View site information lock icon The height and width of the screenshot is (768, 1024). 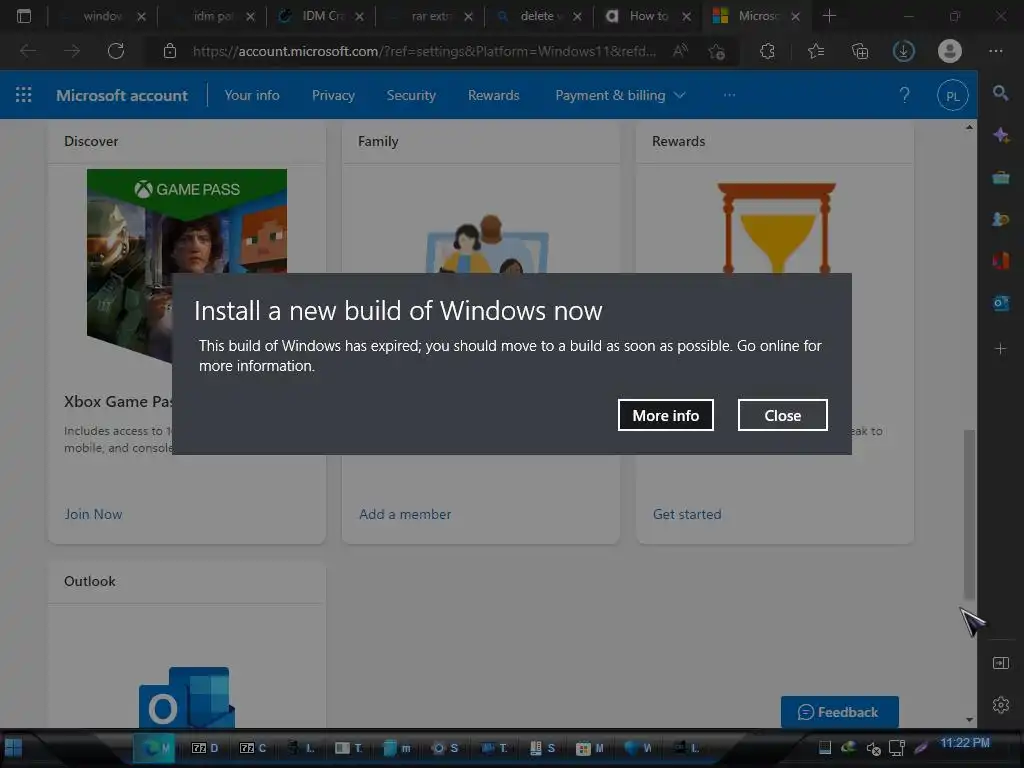tap(170, 51)
